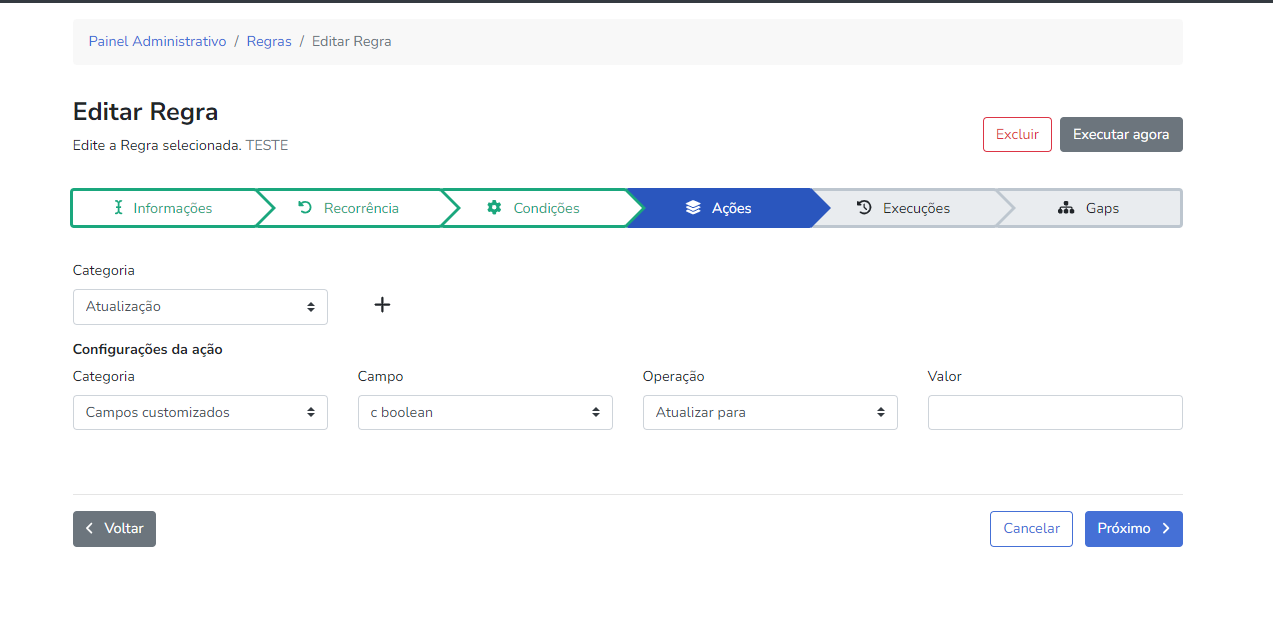Image resolution: width=1273 pixels, height=629 pixels.
Task: Click the plus icon to add action
Action: (382, 305)
